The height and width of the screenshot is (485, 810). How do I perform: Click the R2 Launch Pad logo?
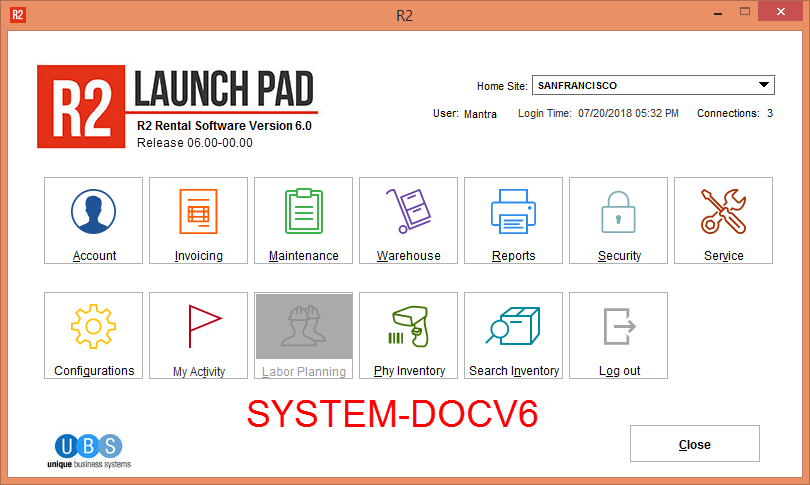(177, 107)
